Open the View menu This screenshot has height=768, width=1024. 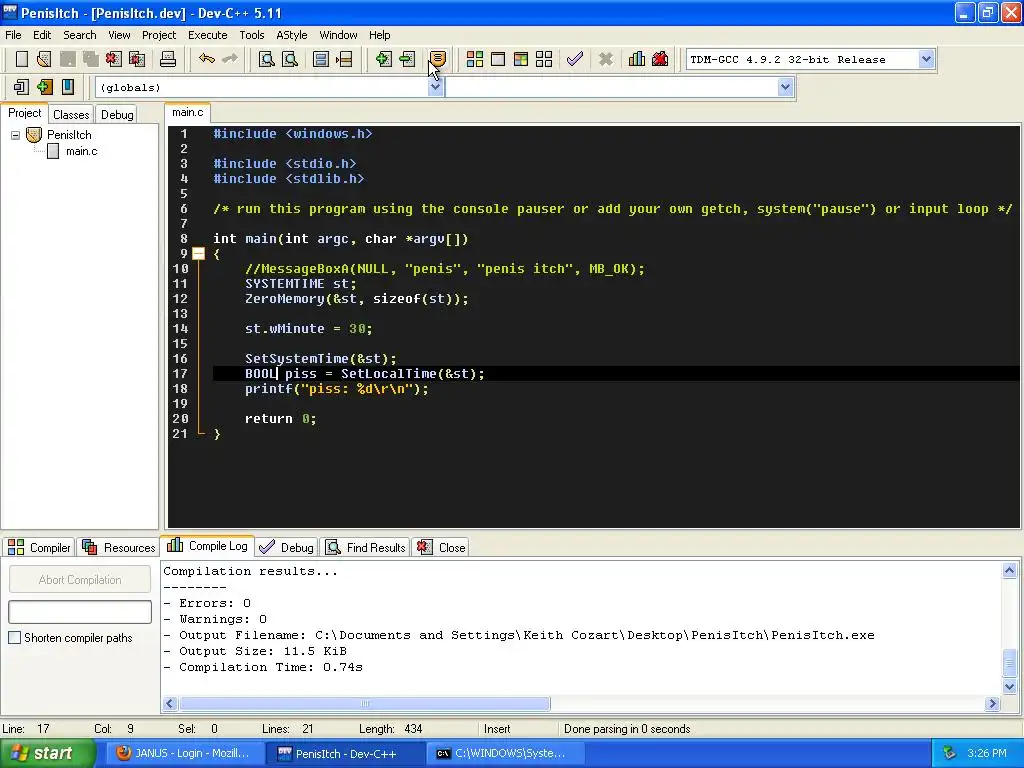click(x=119, y=35)
